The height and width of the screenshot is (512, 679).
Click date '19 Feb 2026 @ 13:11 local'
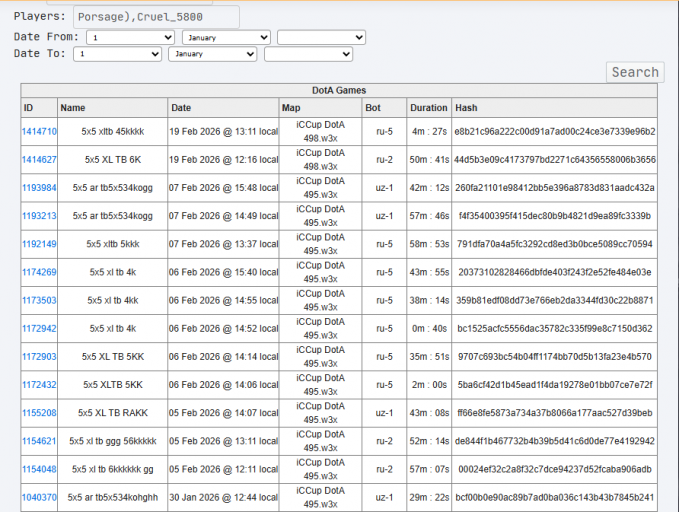tap(223, 132)
